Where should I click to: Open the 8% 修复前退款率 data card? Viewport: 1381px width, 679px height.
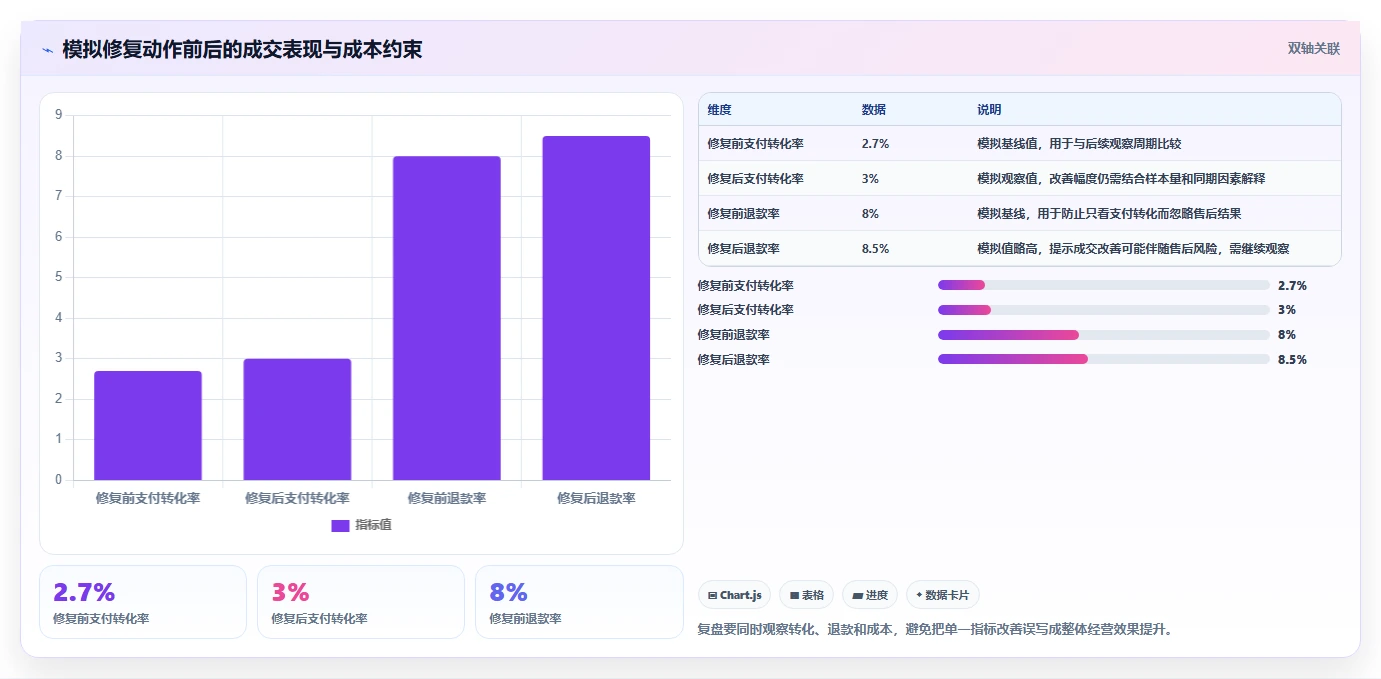[x=579, y=602]
